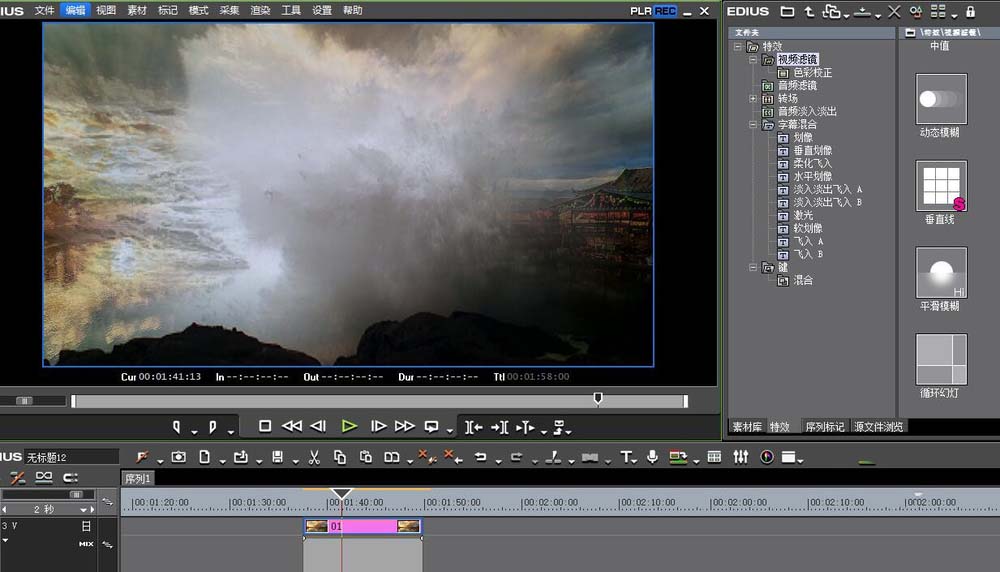Toggle the ripple mode icon left of timeline
The width and height of the screenshot is (1000, 572).
17,477
